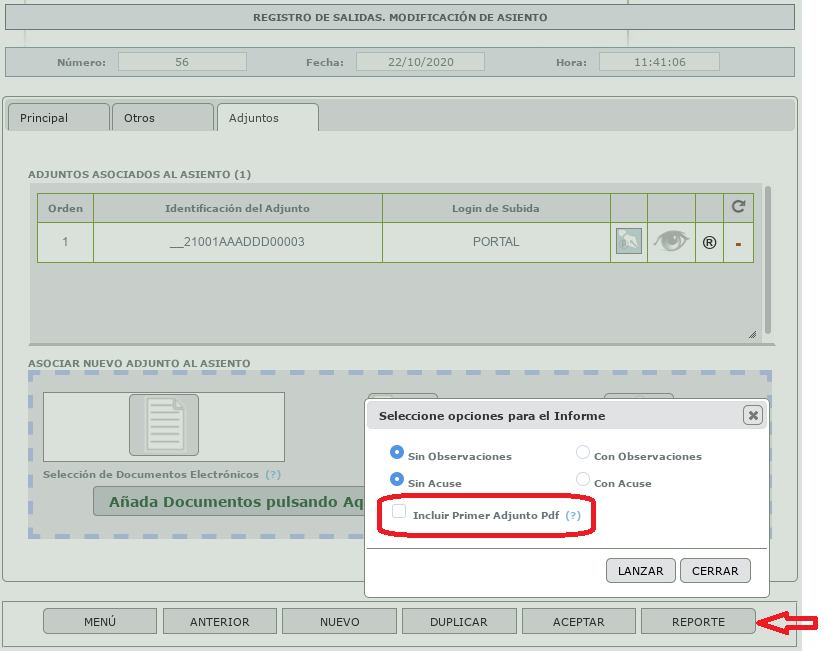Click Añada Documentos pulsando Aquí button
Screen dimensions: 826x651
(x=229, y=501)
